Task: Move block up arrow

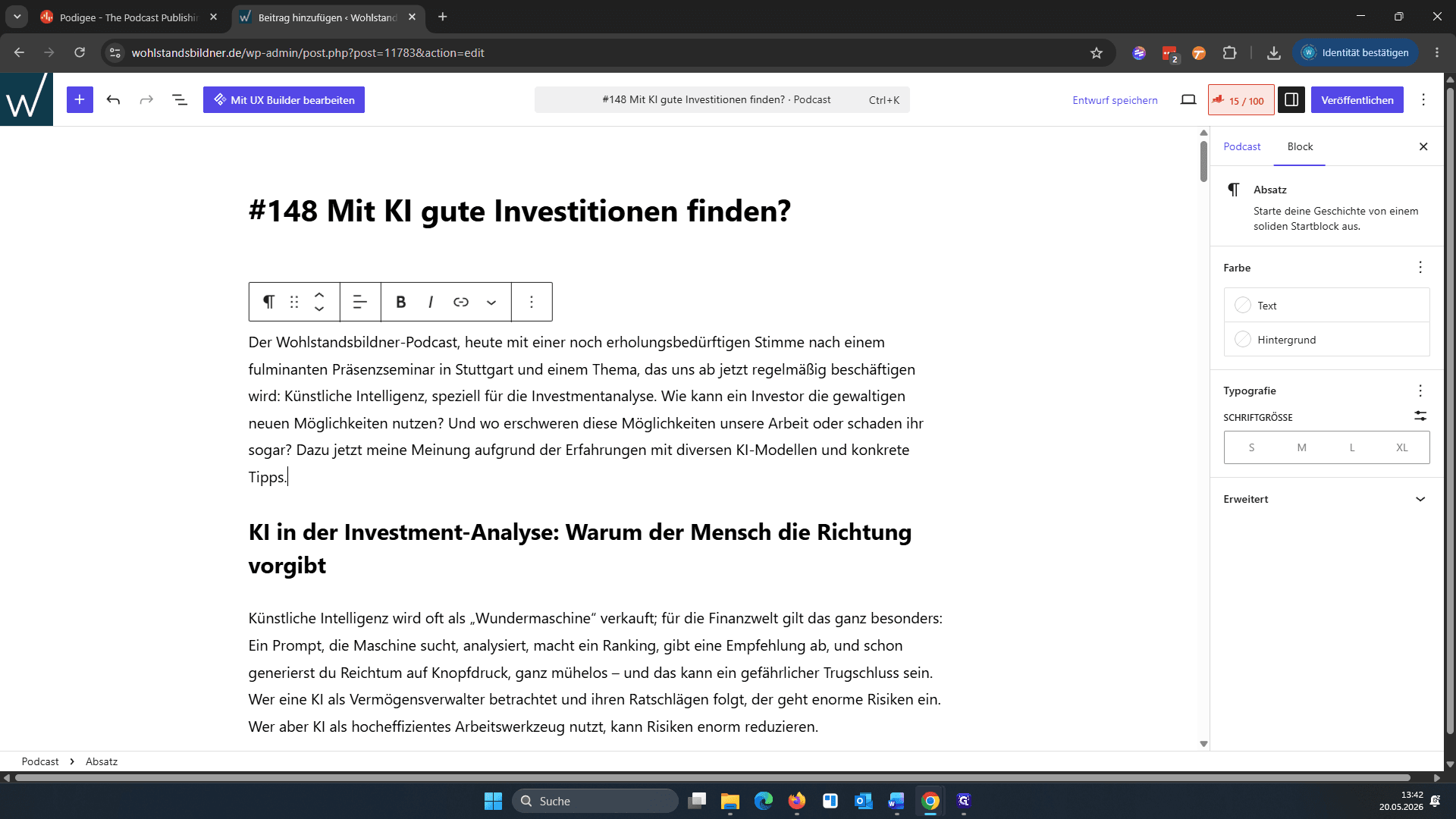Action: [x=319, y=295]
